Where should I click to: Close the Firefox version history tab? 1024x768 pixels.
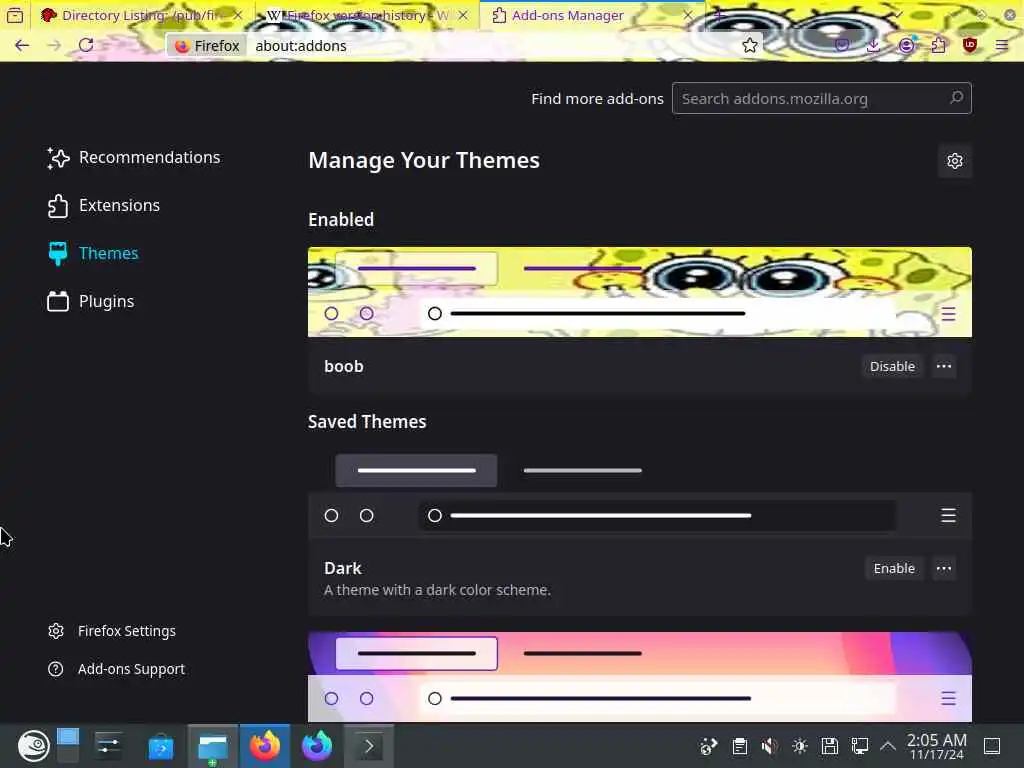(463, 15)
